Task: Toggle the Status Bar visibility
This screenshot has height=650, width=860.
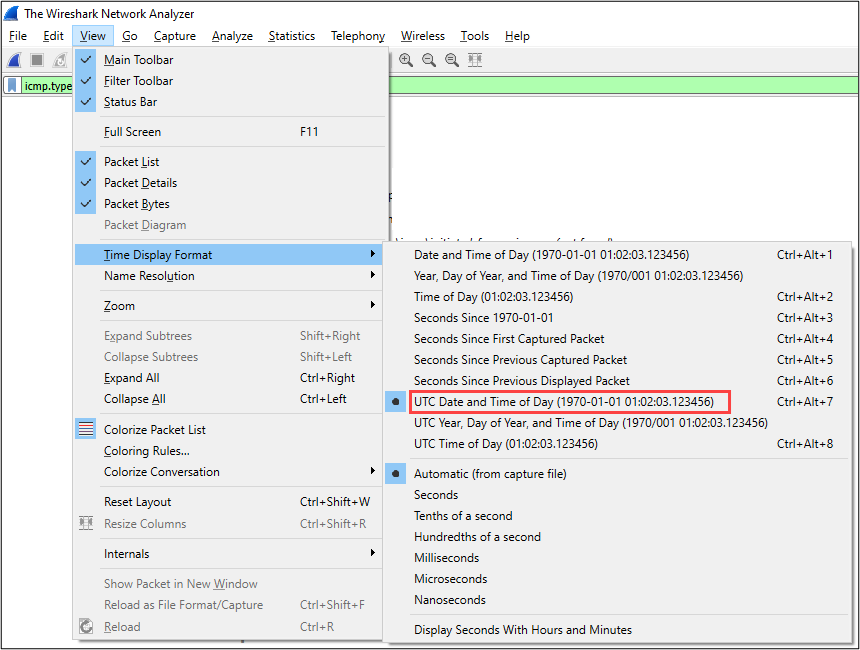Action: click(130, 102)
